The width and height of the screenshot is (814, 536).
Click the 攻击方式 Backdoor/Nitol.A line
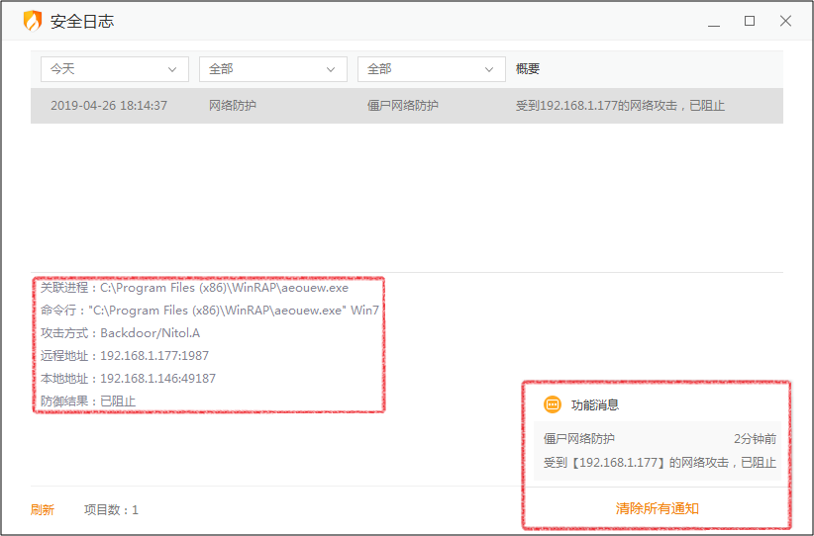[121, 333]
